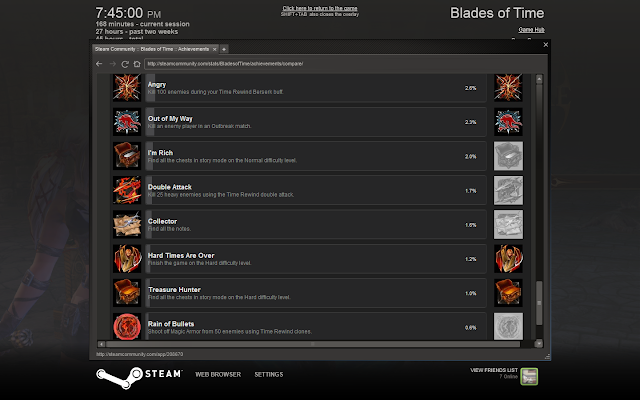The image size is (640, 400).
Task: Click the Rain of Bullets red icon
Action: (x=127, y=327)
